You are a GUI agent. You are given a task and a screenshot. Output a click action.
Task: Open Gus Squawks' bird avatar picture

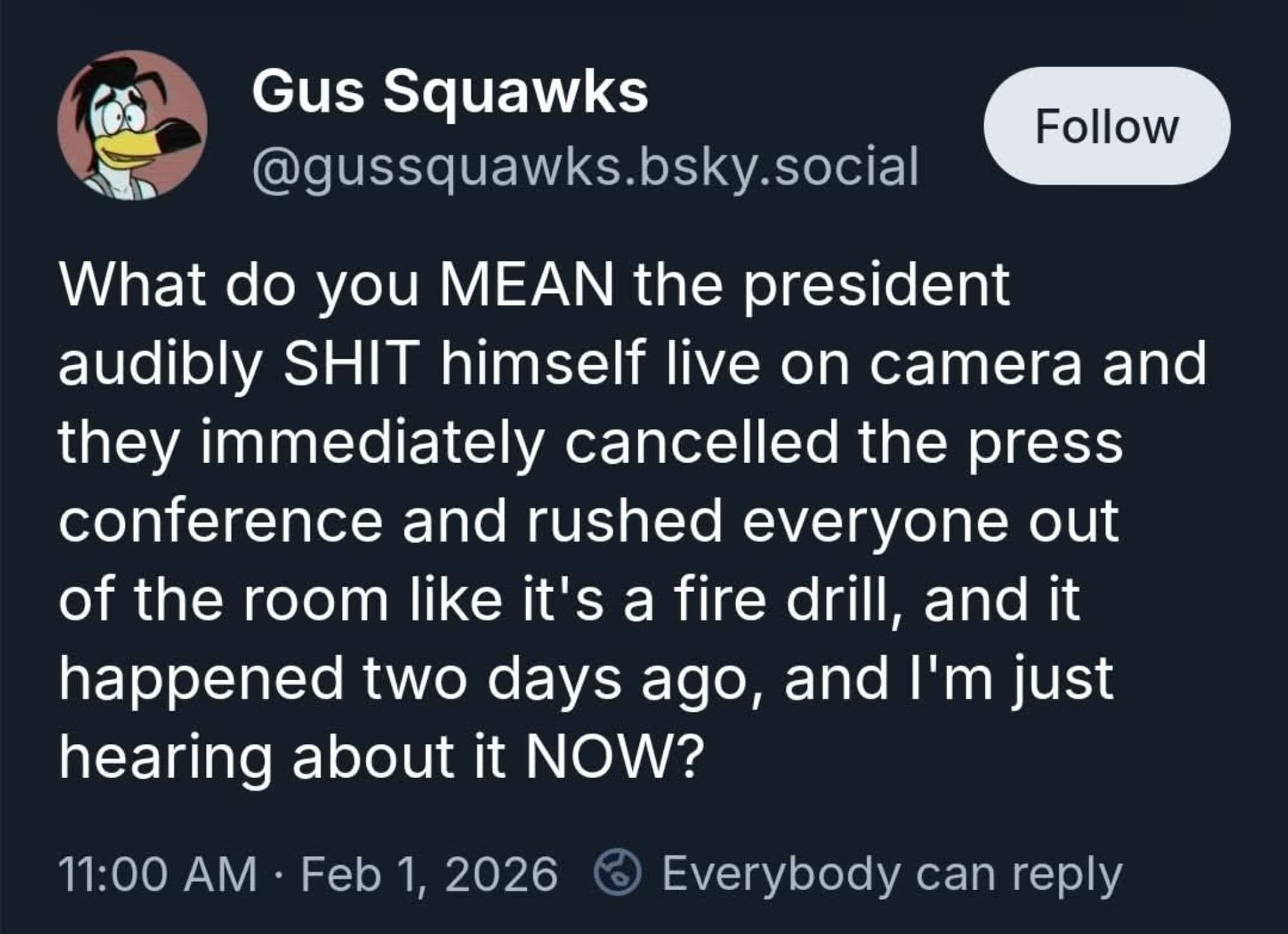132,125
